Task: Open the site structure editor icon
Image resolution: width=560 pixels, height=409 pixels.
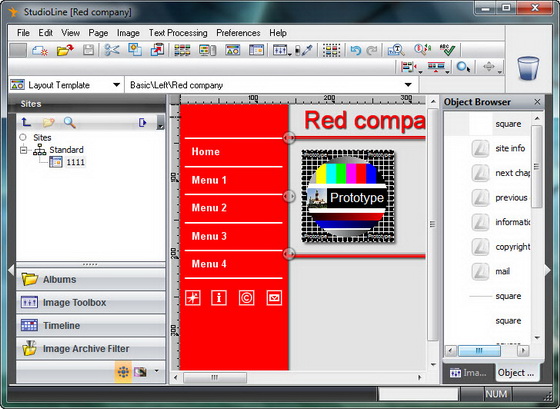Action: [x=182, y=50]
